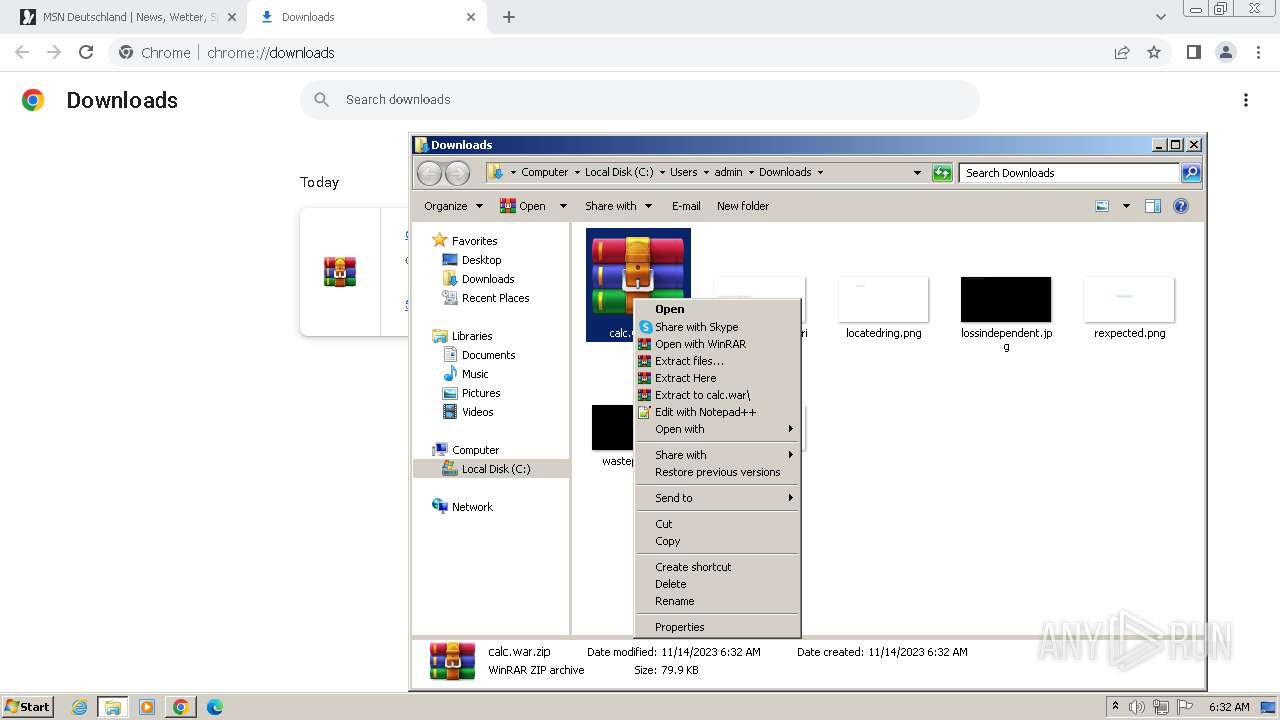Expand the Open with submenu
The image size is (1280, 720).
717,429
